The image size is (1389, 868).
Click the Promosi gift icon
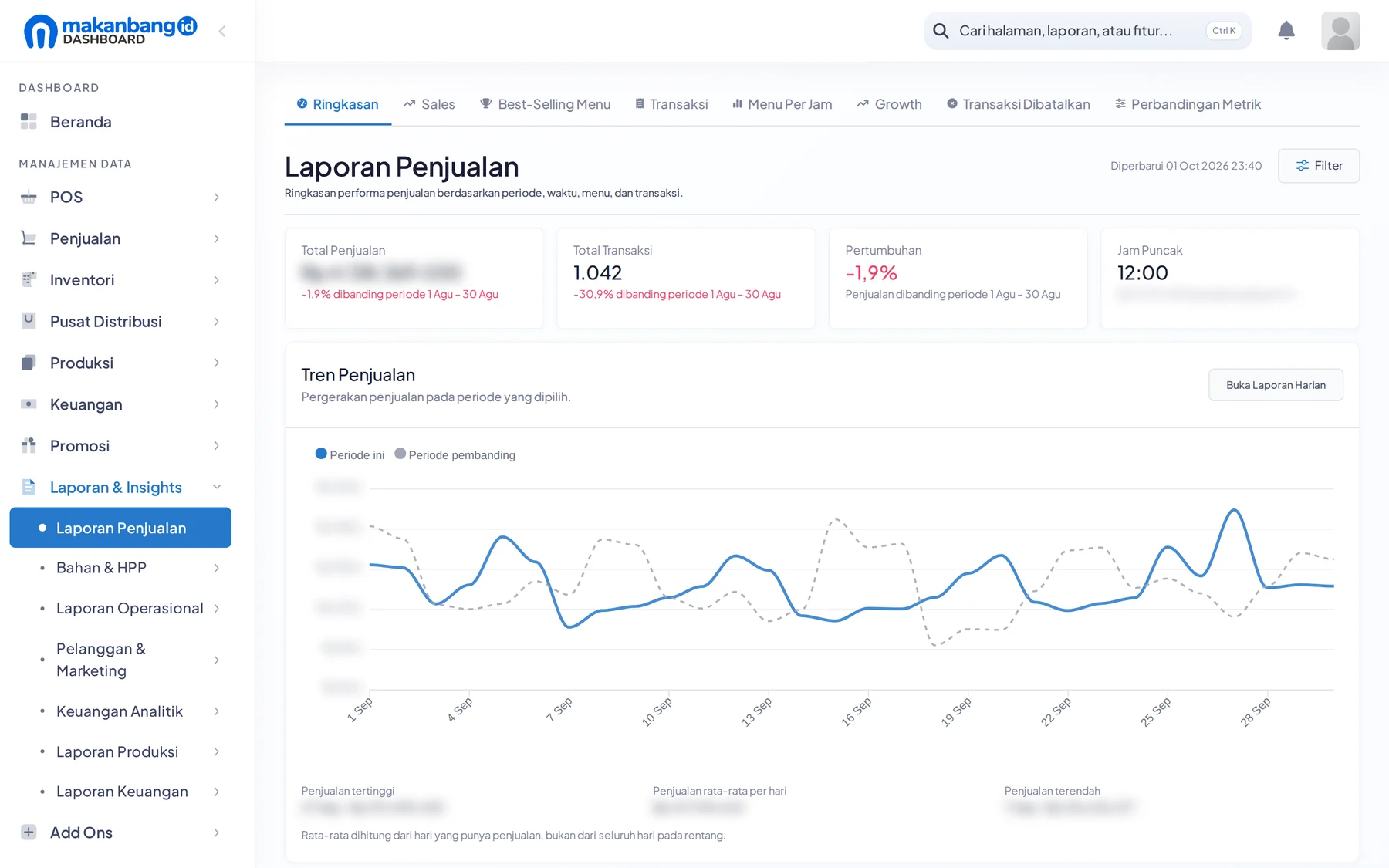tap(29, 445)
